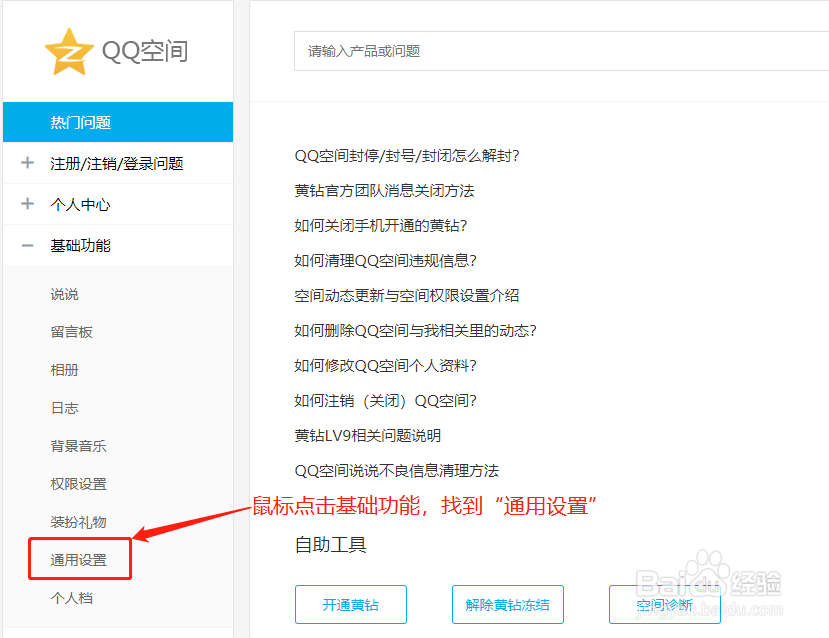Click the 解除黄钻冻结 button

(508, 605)
